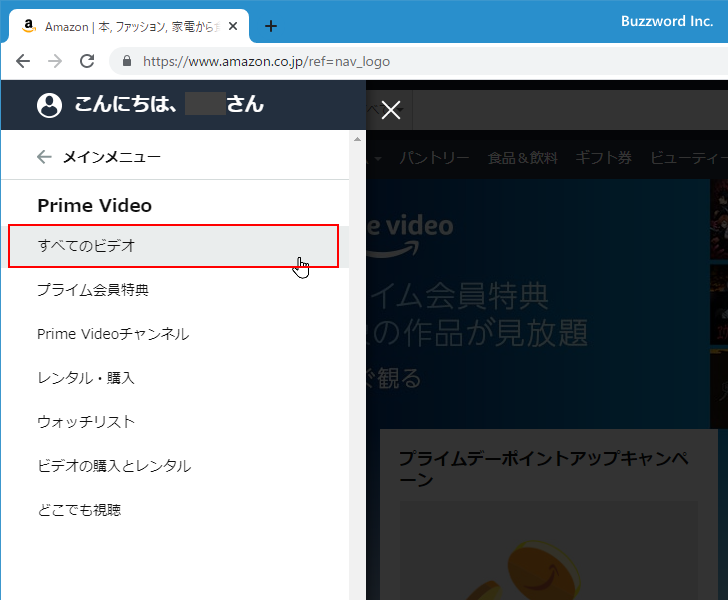
Task: Close side menu with the X icon
Action: tap(391, 110)
